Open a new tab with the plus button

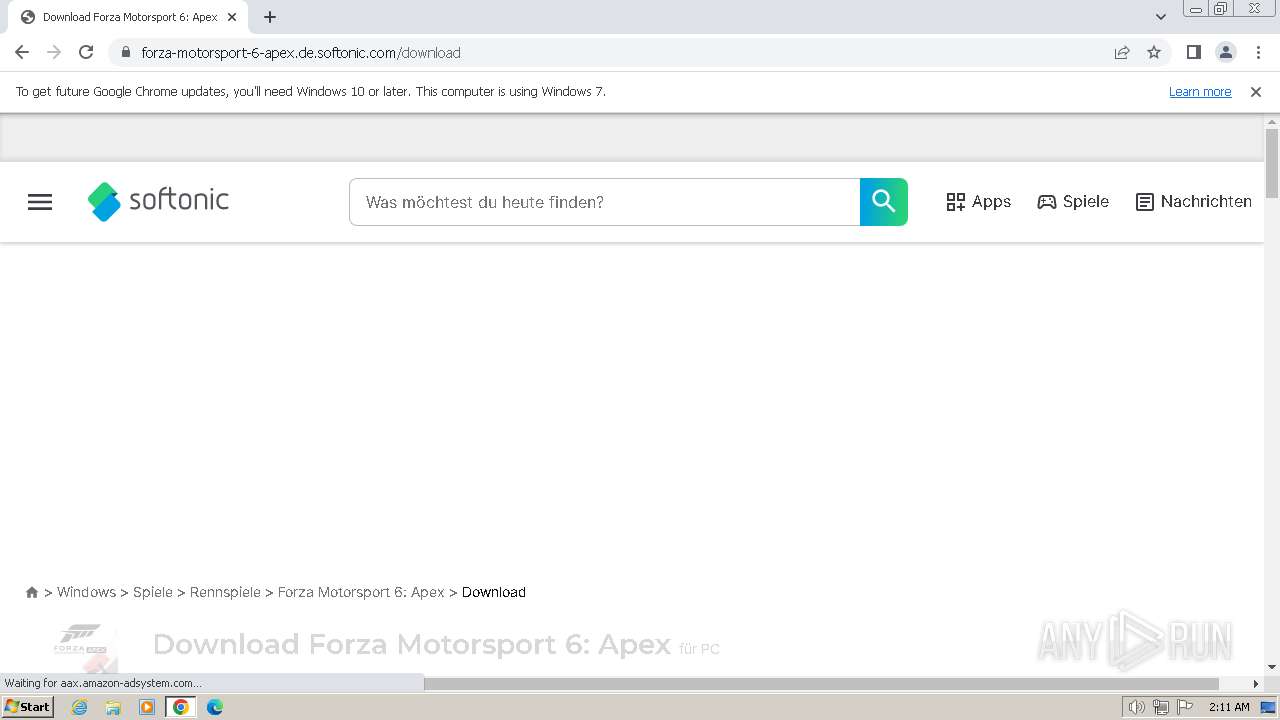click(x=270, y=17)
